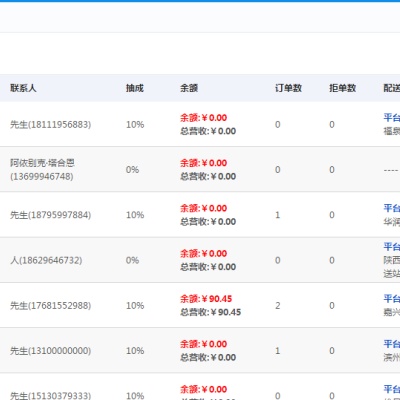Screen dimensions: 400x400
Task: Click rejected count 0 in 13100000000 row
Action: point(332,351)
